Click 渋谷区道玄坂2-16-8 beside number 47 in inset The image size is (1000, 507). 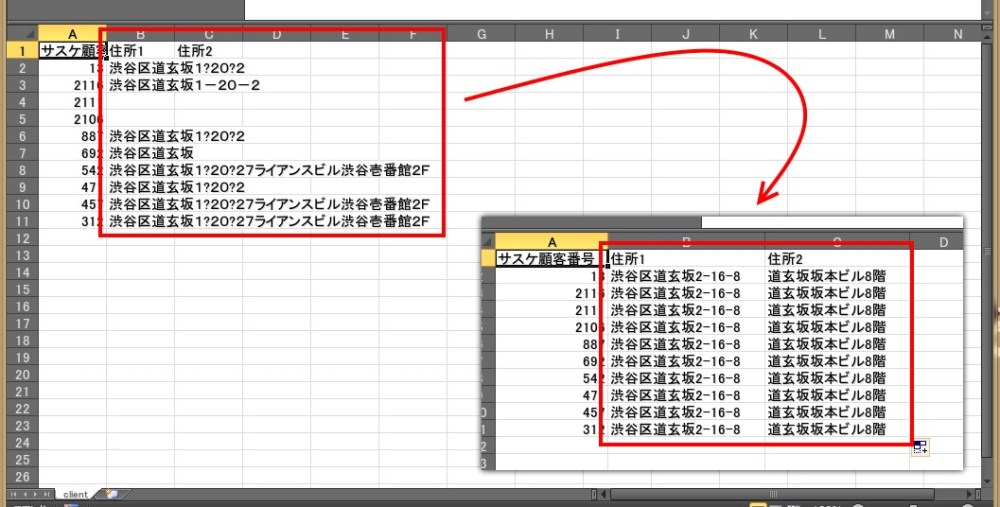click(675, 395)
